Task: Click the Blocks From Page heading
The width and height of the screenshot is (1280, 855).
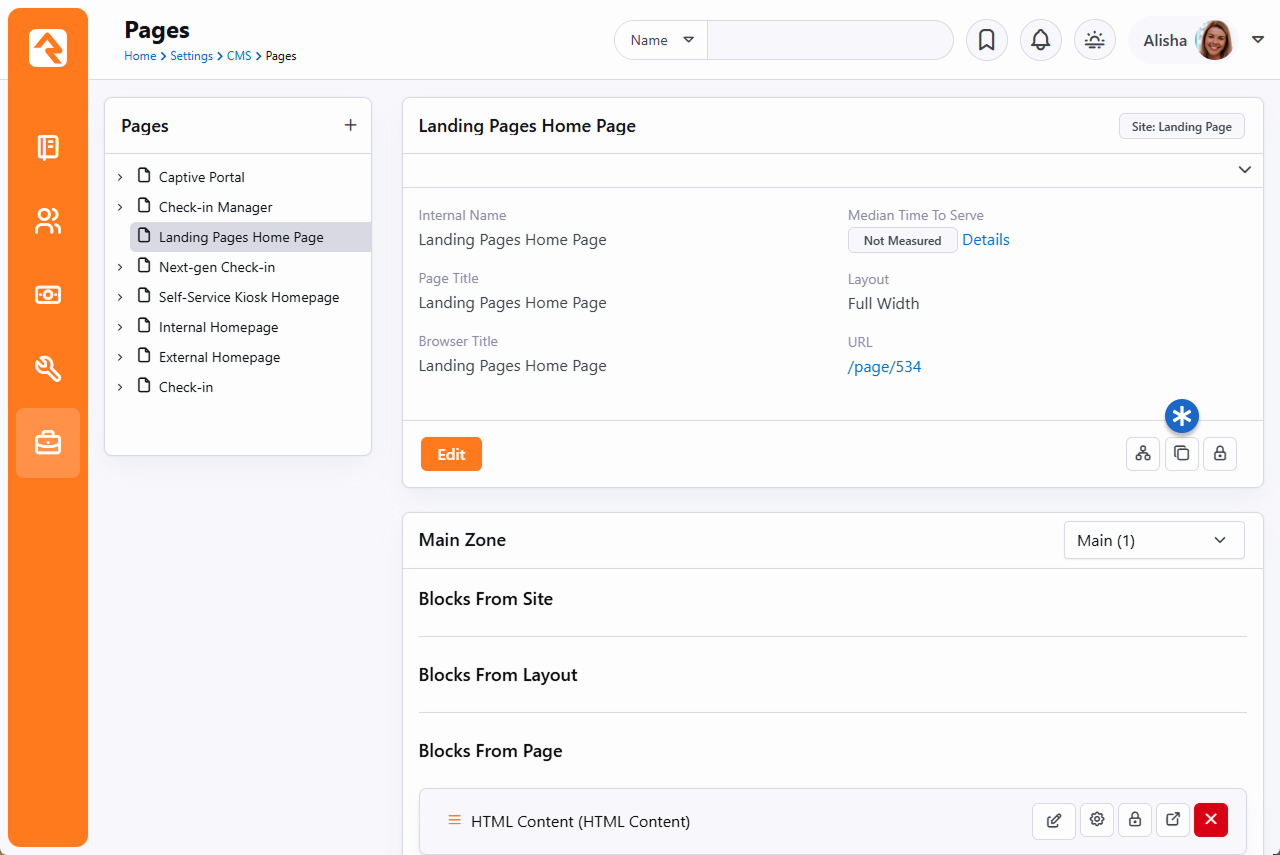Action: [490, 751]
